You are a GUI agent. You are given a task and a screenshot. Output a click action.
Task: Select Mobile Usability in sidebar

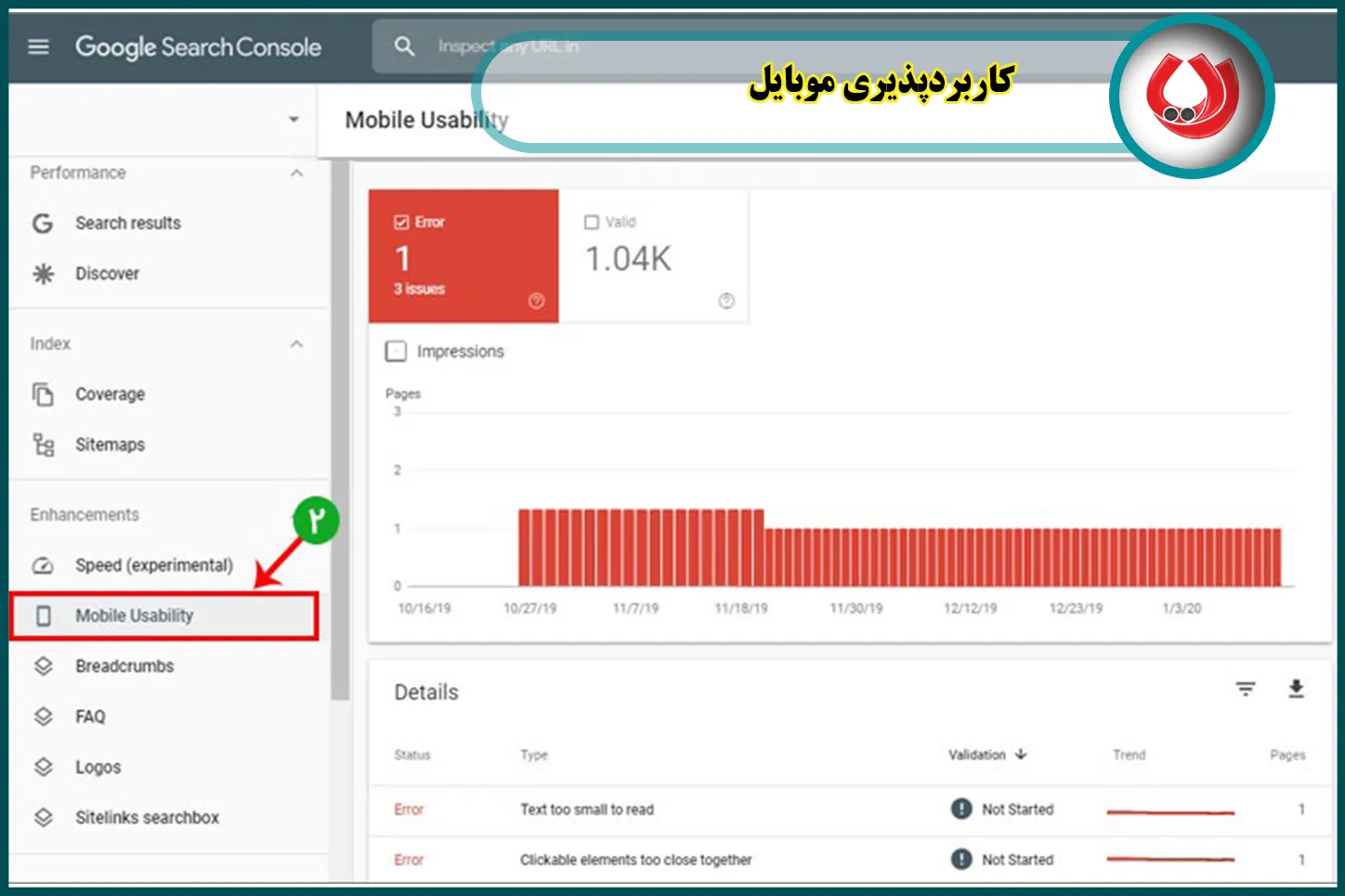(x=164, y=617)
